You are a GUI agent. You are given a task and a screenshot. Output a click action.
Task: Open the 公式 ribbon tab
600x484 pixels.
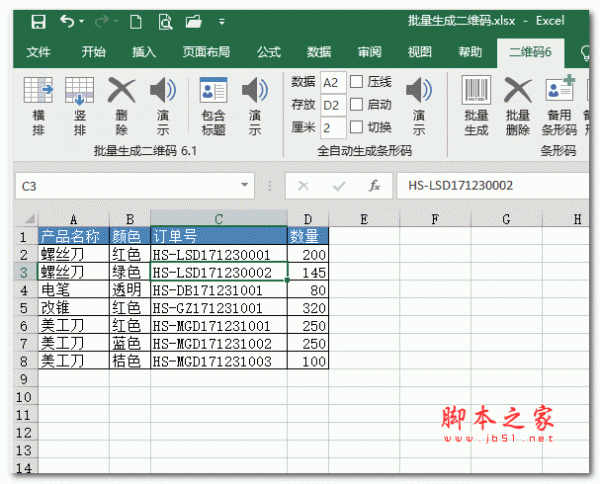click(x=269, y=52)
